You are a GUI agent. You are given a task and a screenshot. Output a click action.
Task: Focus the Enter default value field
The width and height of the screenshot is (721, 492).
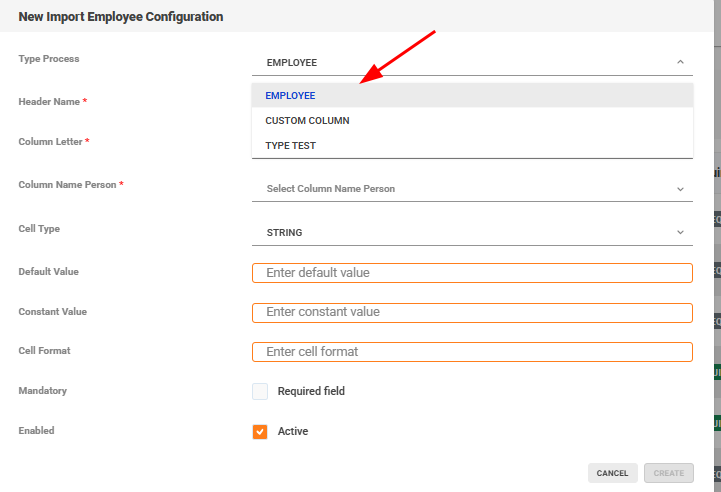pos(472,273)
